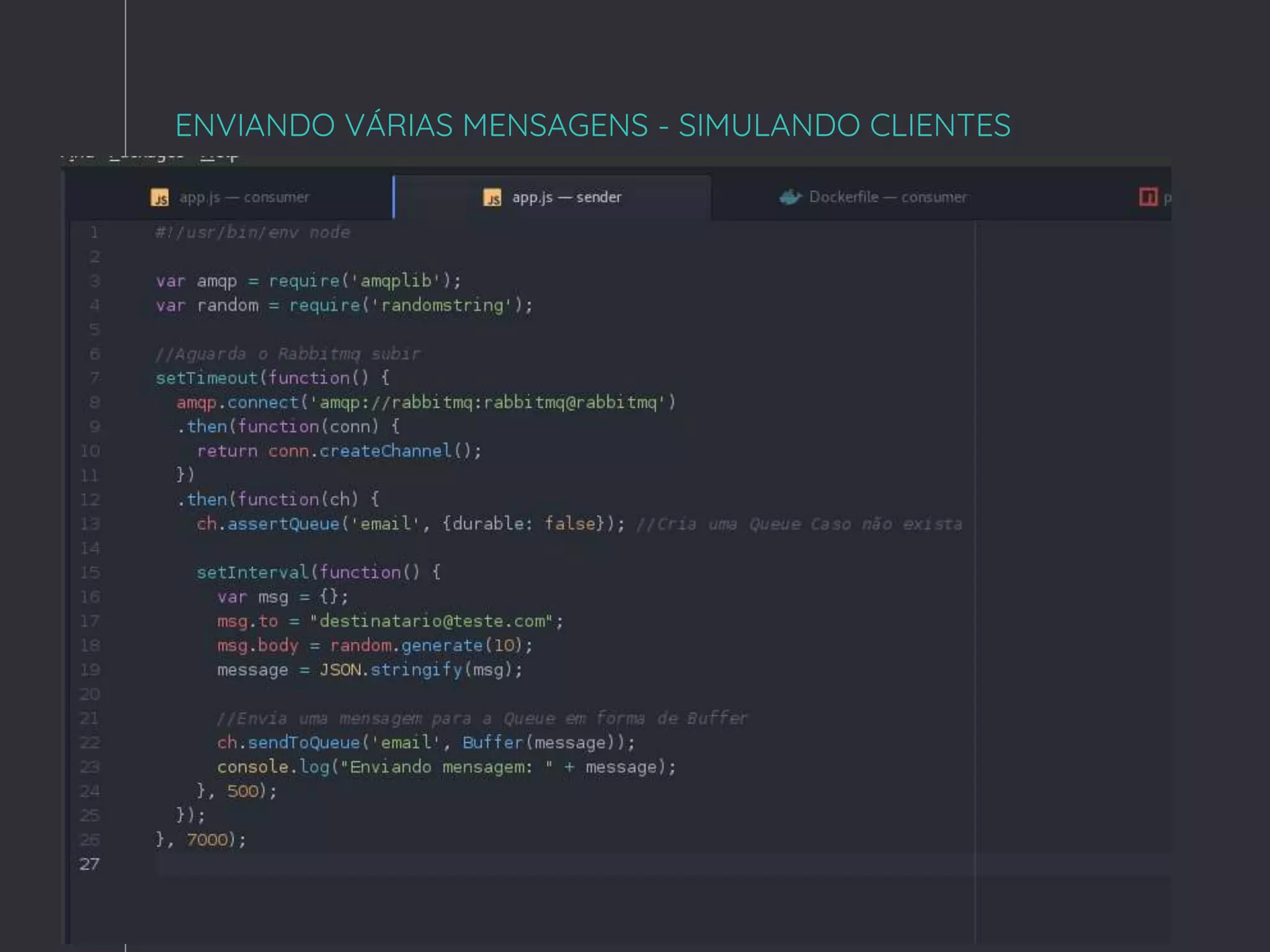
Task: Click the '#!/usr/bin/env node' shebang line
Action: pyautogui.click(x=252, y=232)
